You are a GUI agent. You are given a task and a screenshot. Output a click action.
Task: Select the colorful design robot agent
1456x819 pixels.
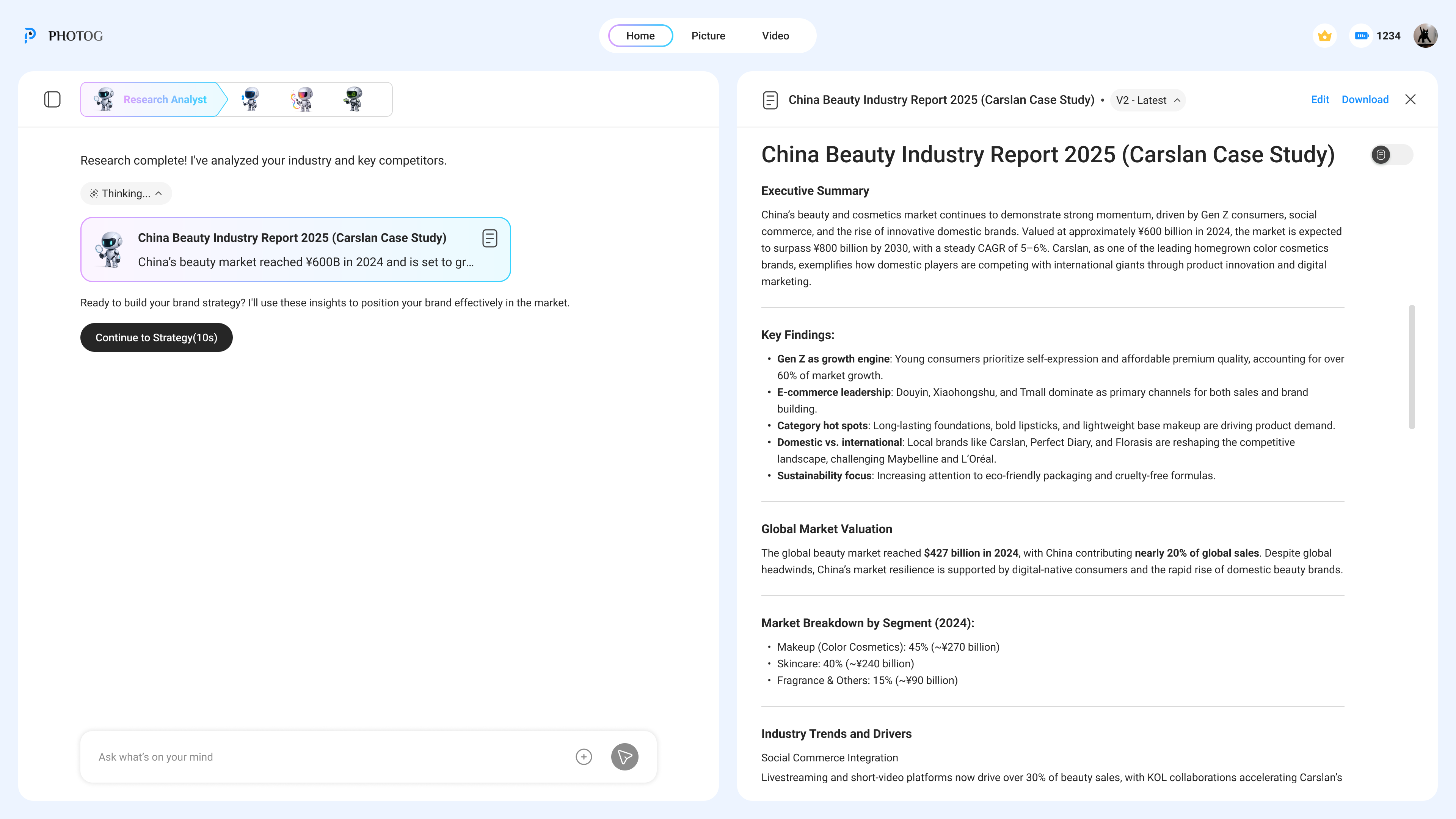[x=303, y=99]
